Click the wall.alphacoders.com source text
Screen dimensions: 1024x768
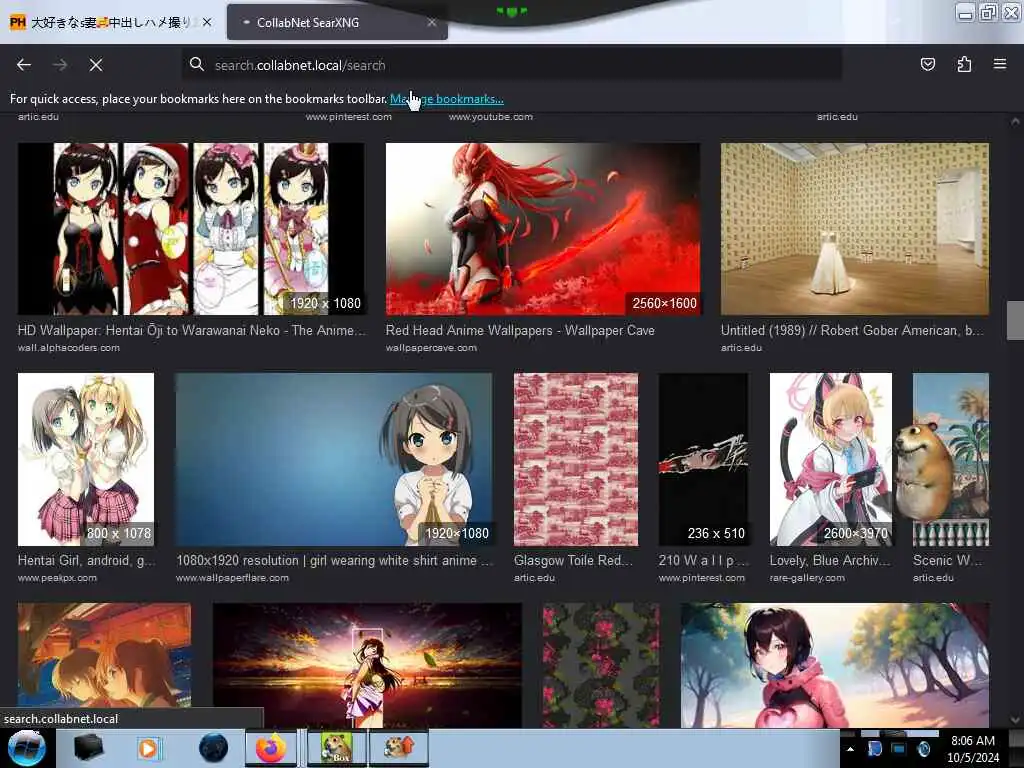[x=69, y=347]
